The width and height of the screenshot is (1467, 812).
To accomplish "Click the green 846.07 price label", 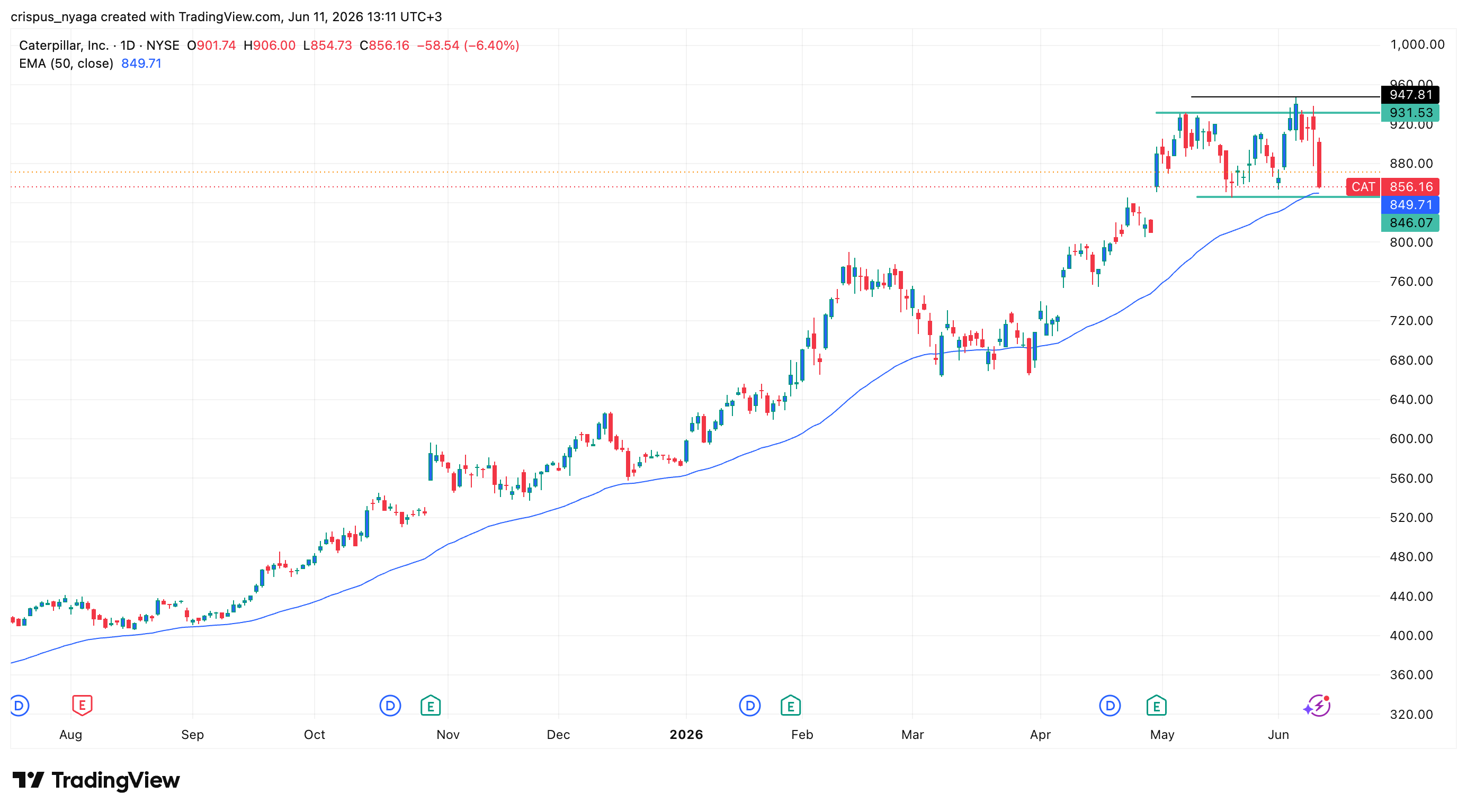I will click(x=1410, y=222).
